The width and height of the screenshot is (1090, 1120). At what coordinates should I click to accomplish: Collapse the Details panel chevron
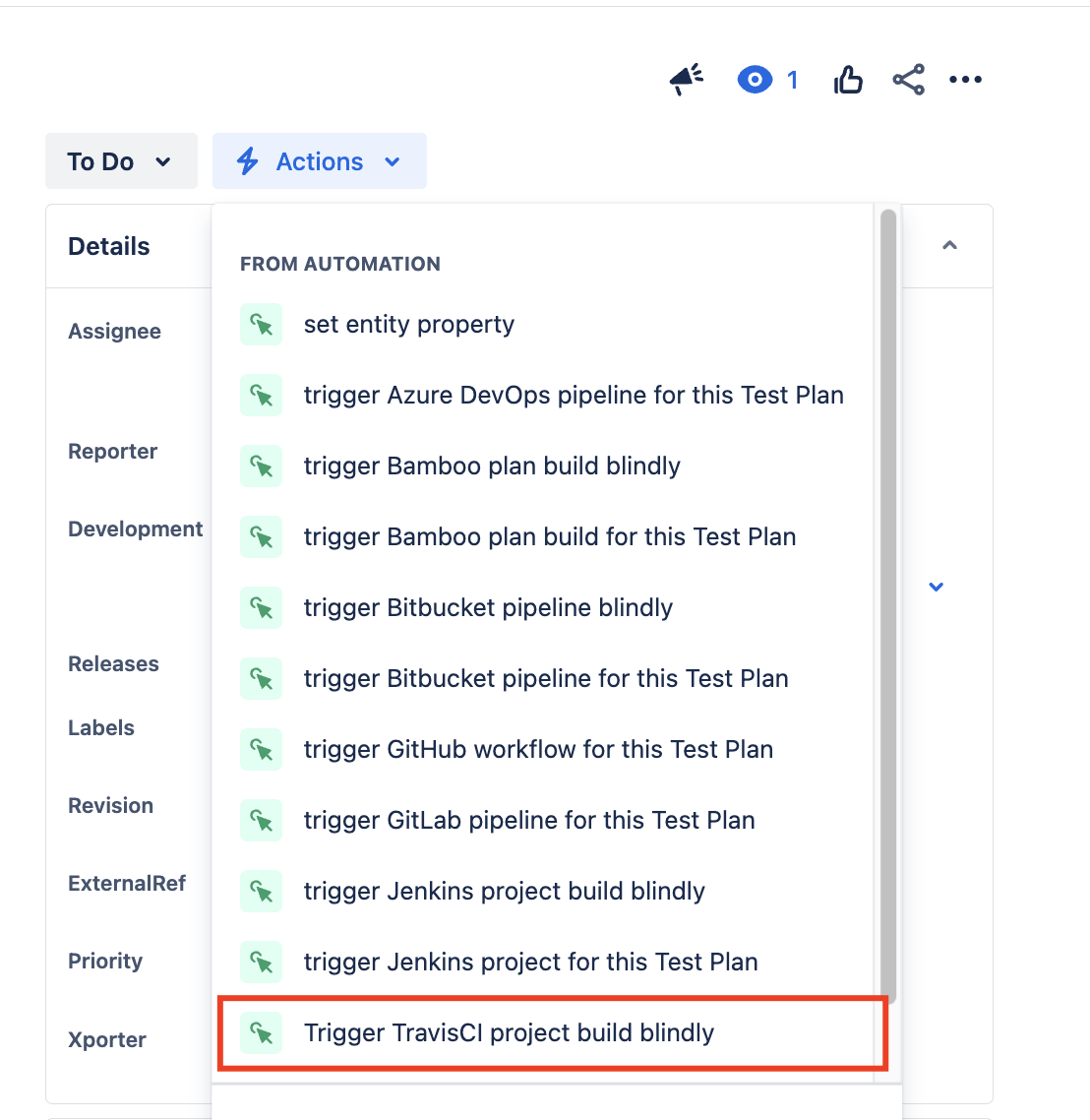click(x=949, y=246)
